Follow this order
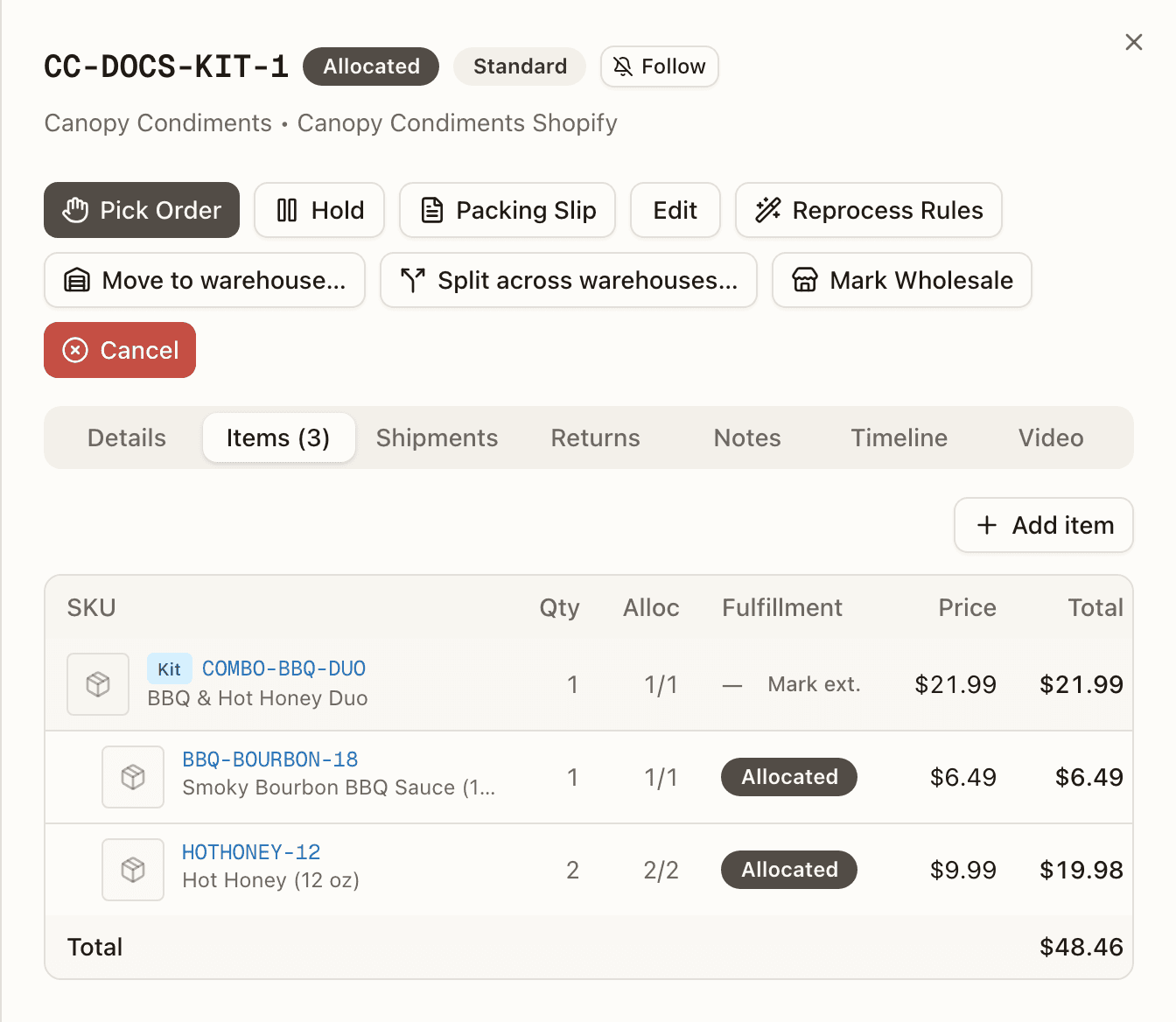This screenshot has width=1176, height=1022. point(660,66)
